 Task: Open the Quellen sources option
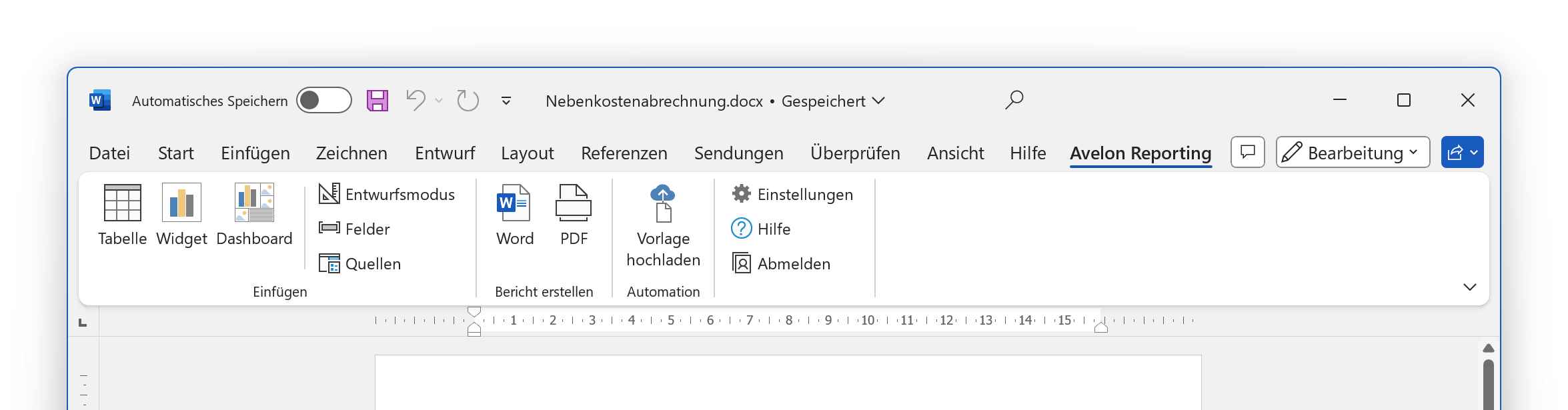coord(359,263)
